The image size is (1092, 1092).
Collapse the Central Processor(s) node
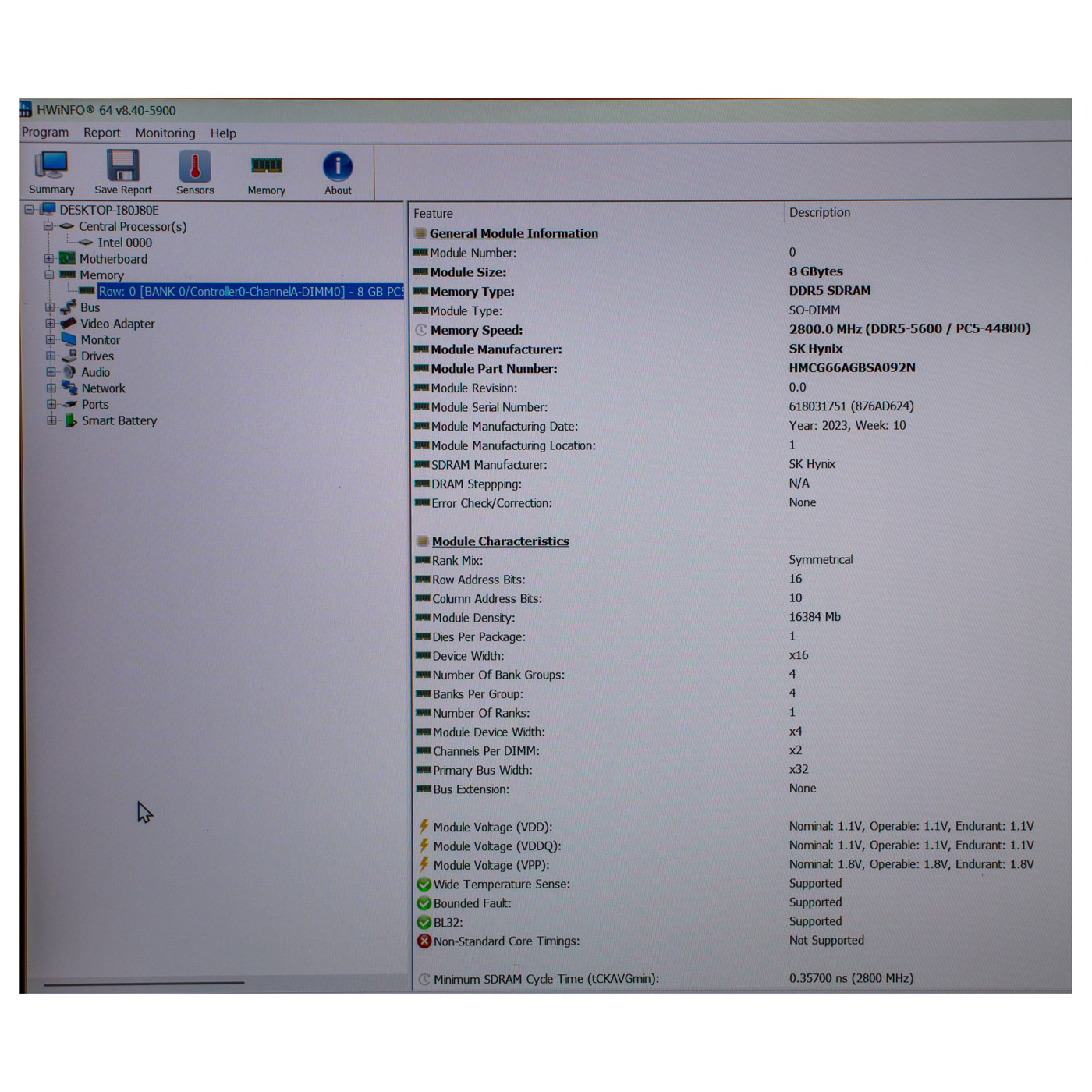(x=48, y=227)
